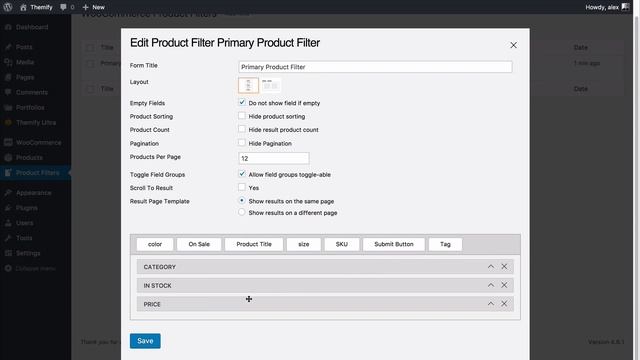Click the PRICE field header
This screenshot has height=360, width=640.
(x=325, y=304)
